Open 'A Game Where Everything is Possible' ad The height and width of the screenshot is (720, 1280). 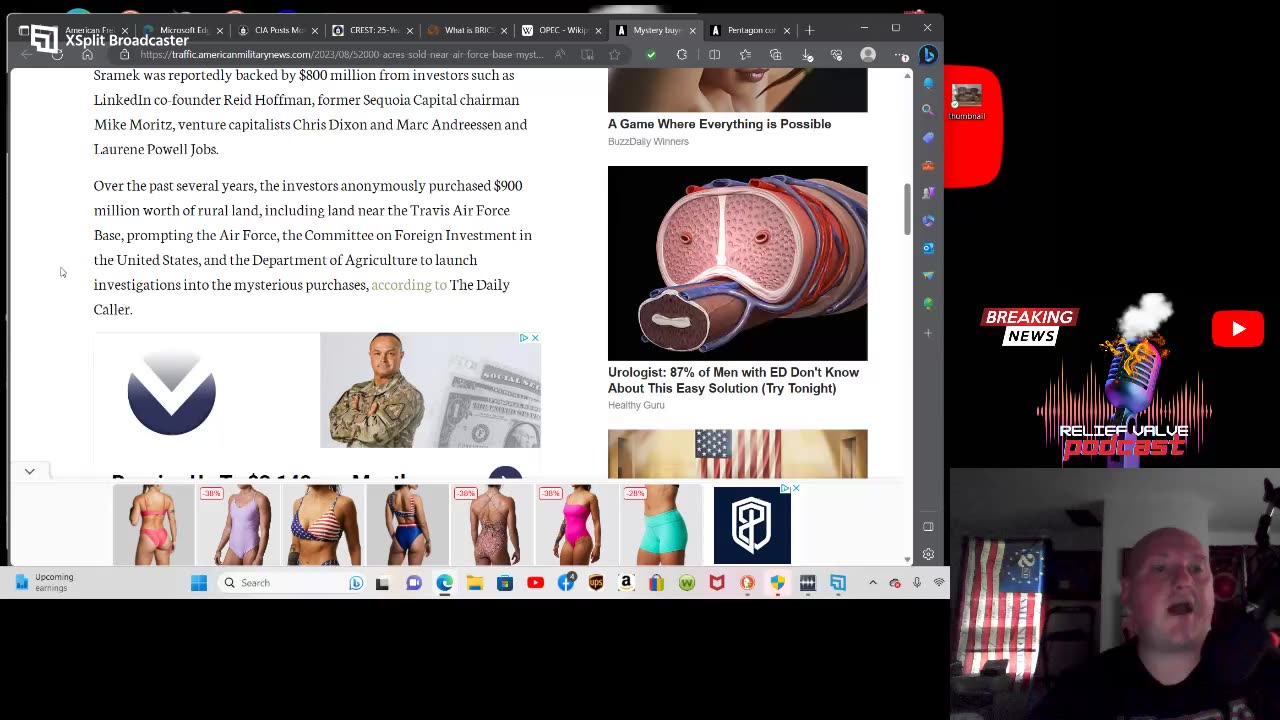point(719,124)
